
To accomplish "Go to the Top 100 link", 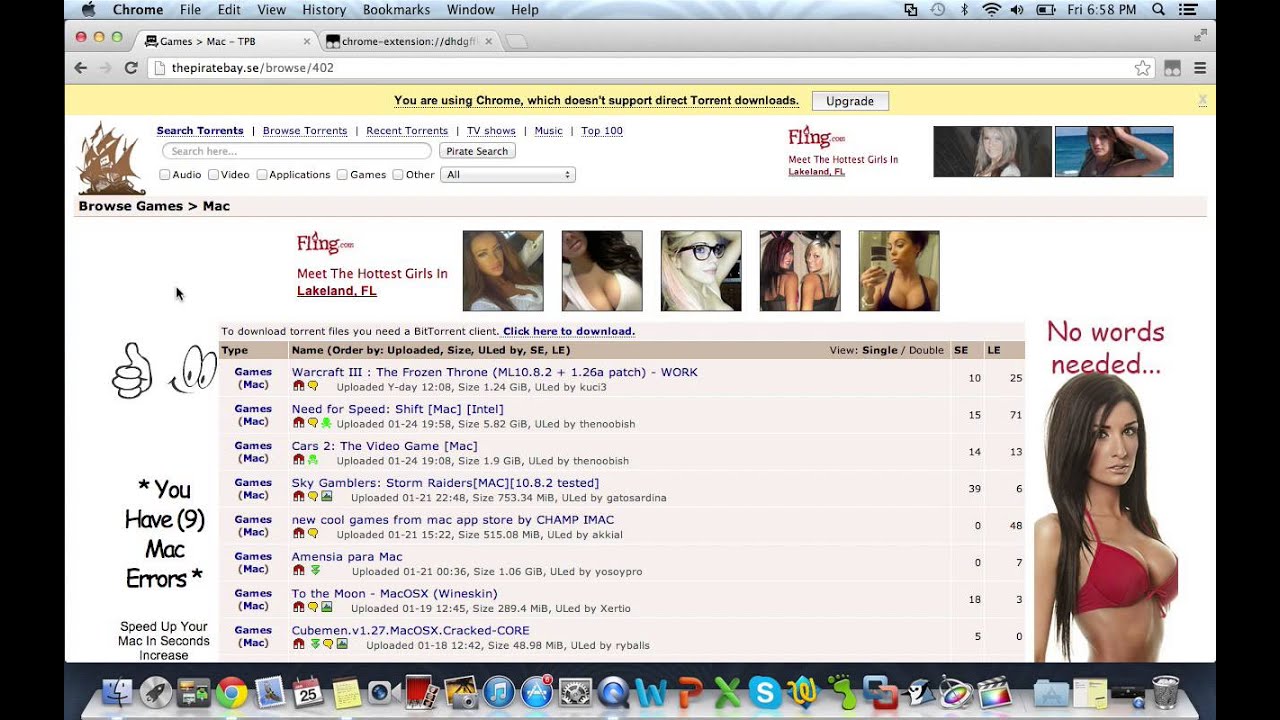I will (602, 131).
